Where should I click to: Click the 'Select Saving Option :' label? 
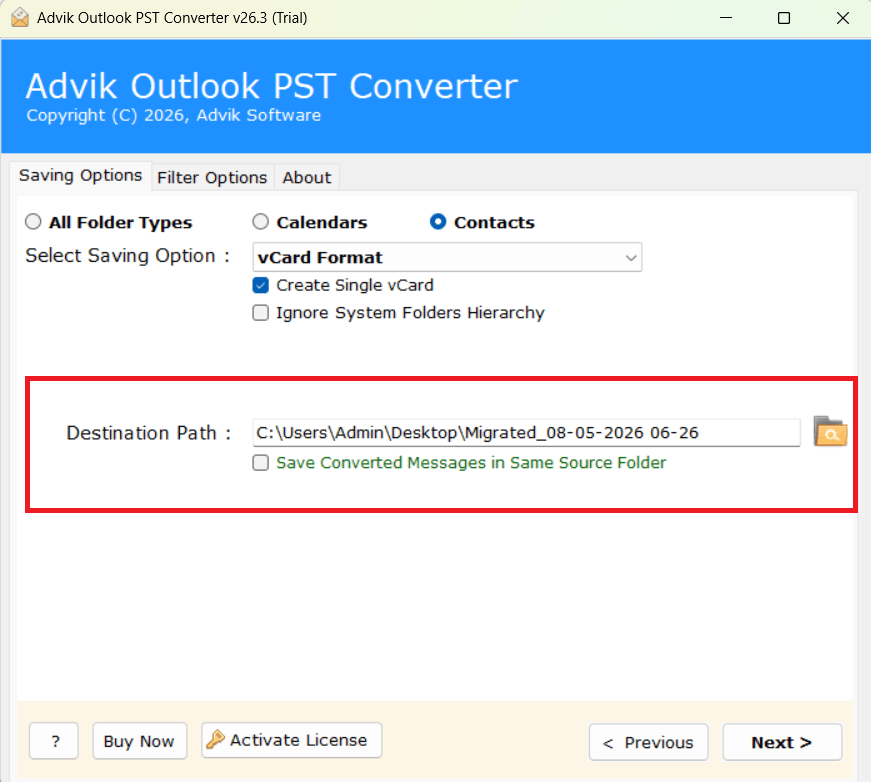(x=128, y=256)
